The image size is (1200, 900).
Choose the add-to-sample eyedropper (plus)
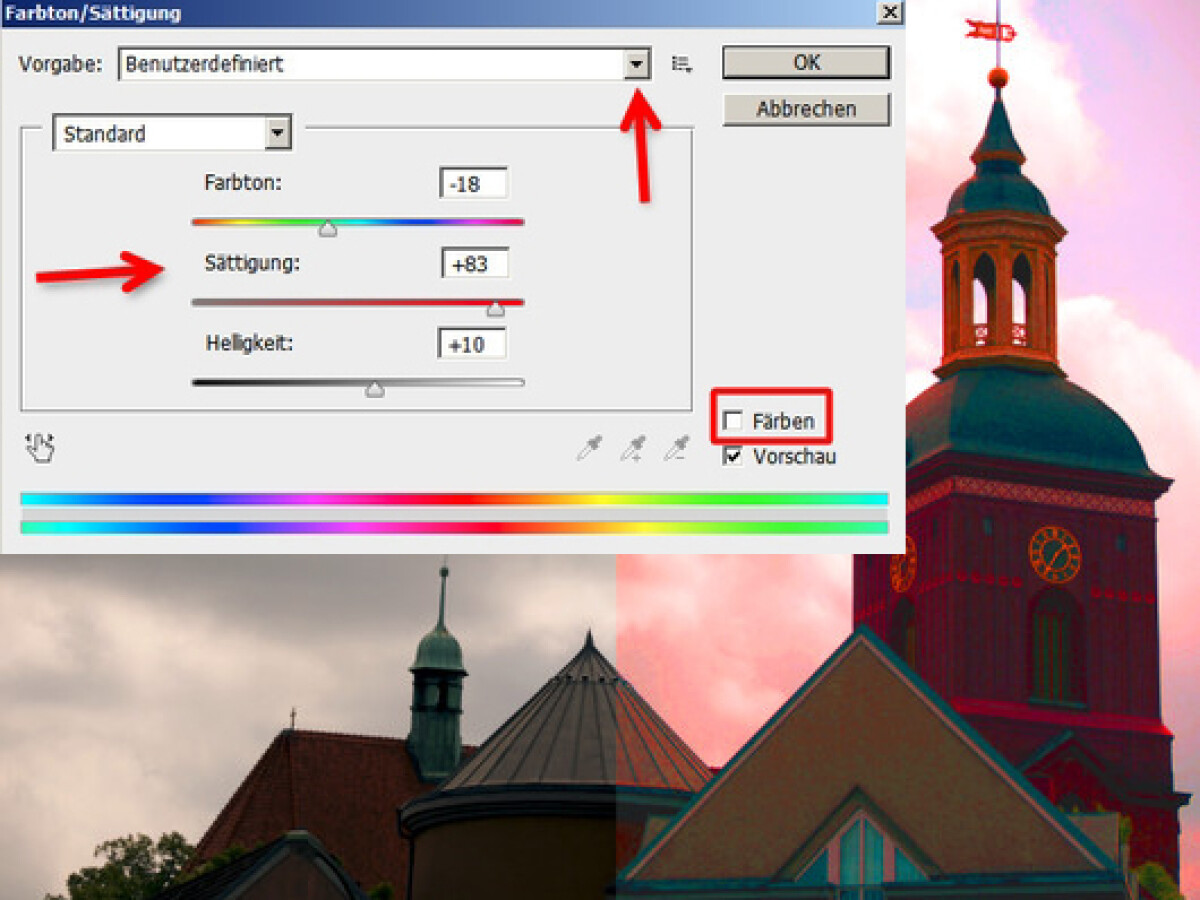(x=632, y=449)
